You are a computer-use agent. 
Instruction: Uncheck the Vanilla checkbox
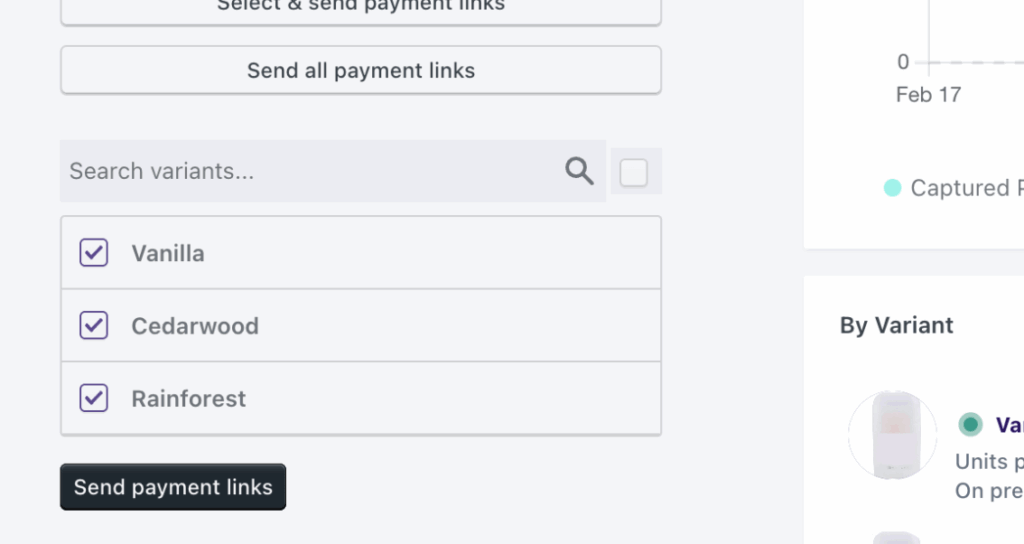pyautogui.click(x=94, y=253)
